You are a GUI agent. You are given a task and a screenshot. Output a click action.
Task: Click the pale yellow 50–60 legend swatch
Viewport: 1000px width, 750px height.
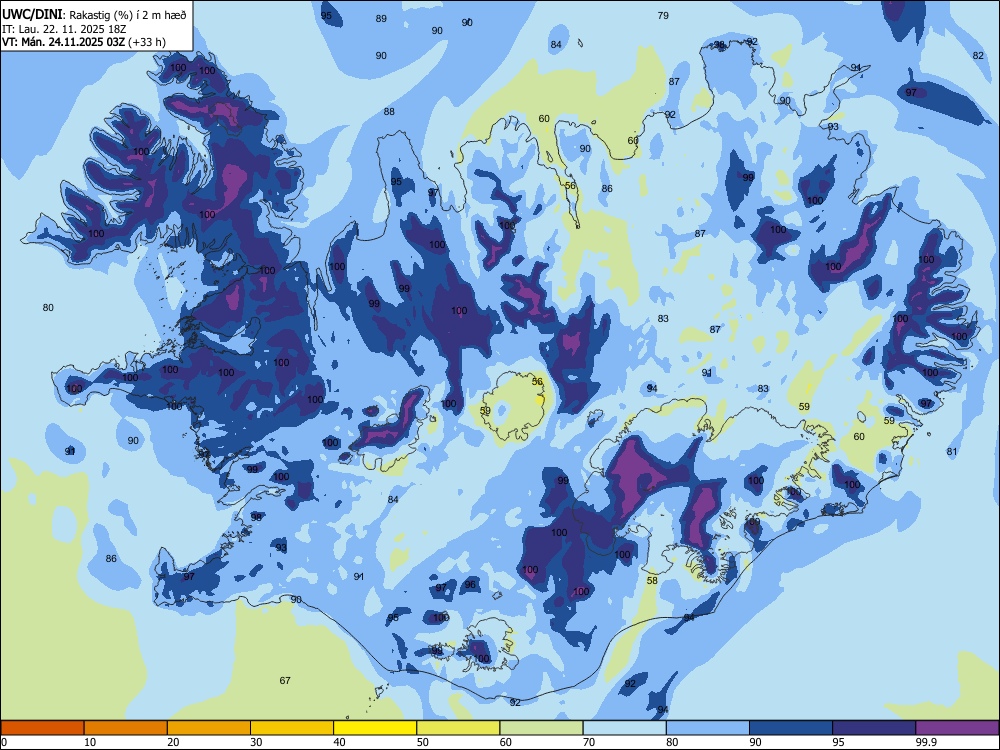point(458,728)
